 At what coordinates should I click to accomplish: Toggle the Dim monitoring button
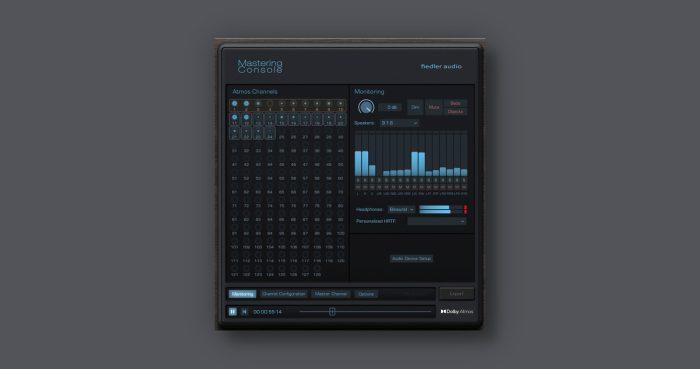pyautogui.click(x=415, y=108)
